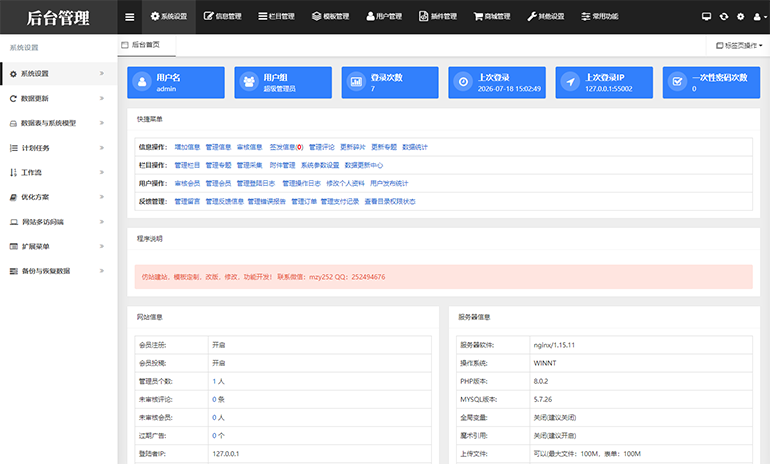Expand the 网站多访问端 sidebar chevron
The image size is (770, 464).
pos(102,221)
